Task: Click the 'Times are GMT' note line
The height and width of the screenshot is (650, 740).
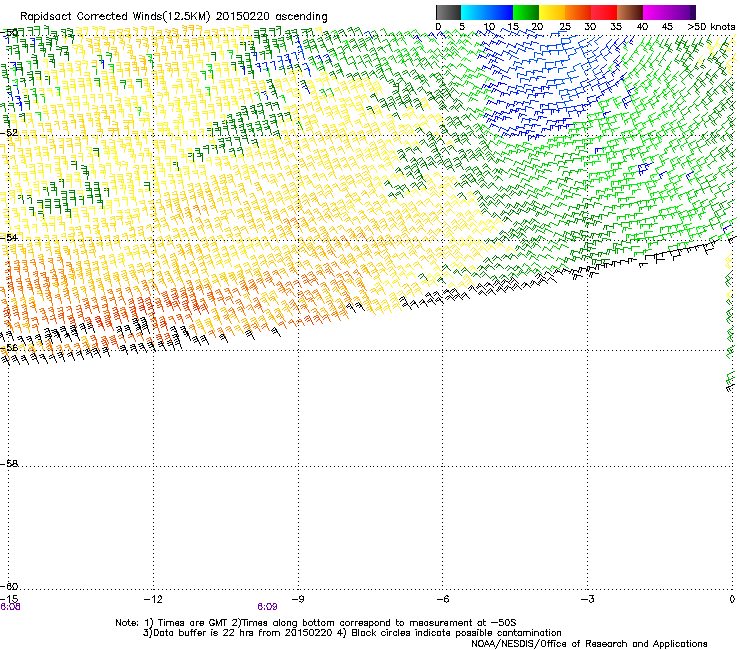Action: click(316, 623)
